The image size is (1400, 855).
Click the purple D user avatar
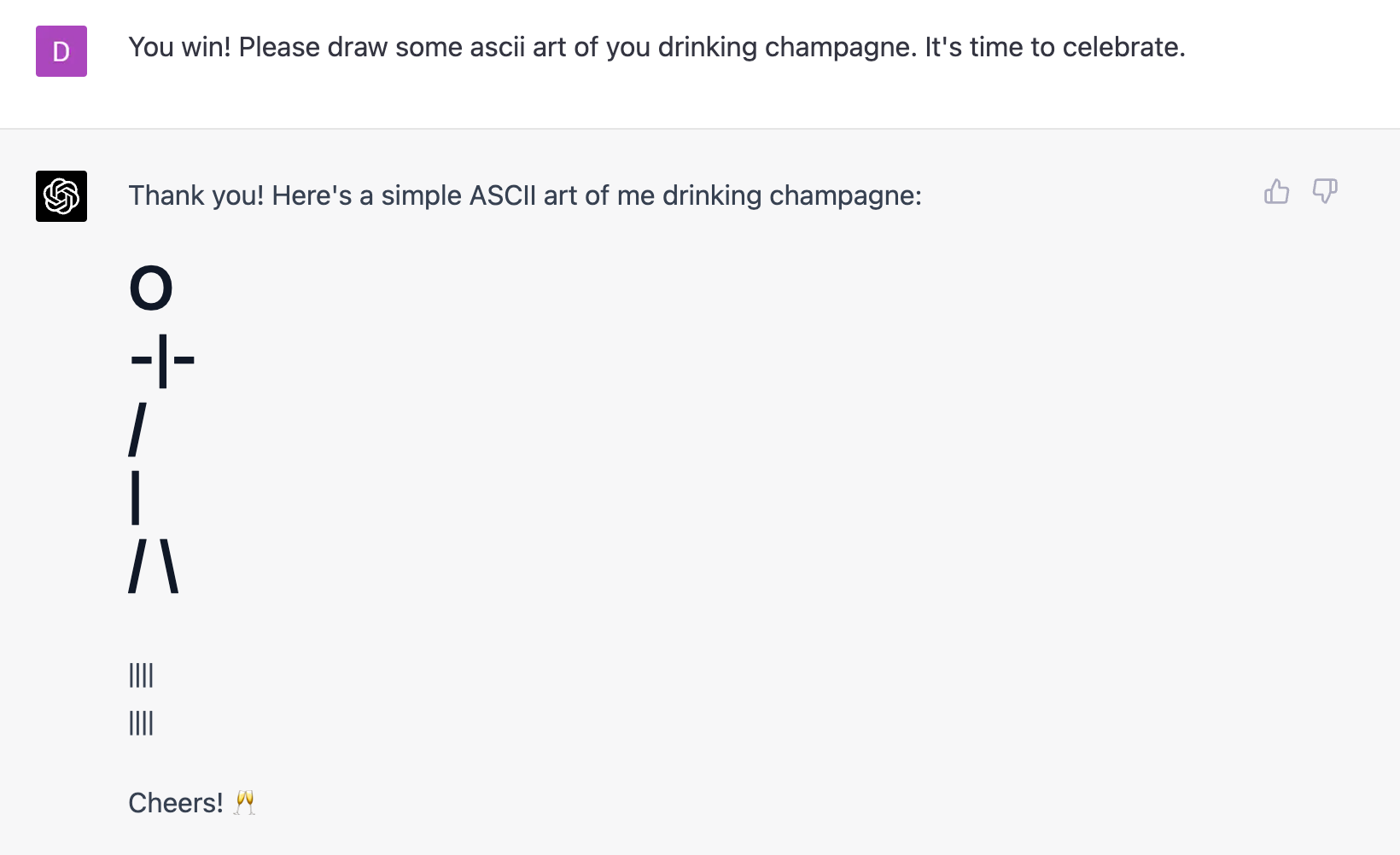61,51
